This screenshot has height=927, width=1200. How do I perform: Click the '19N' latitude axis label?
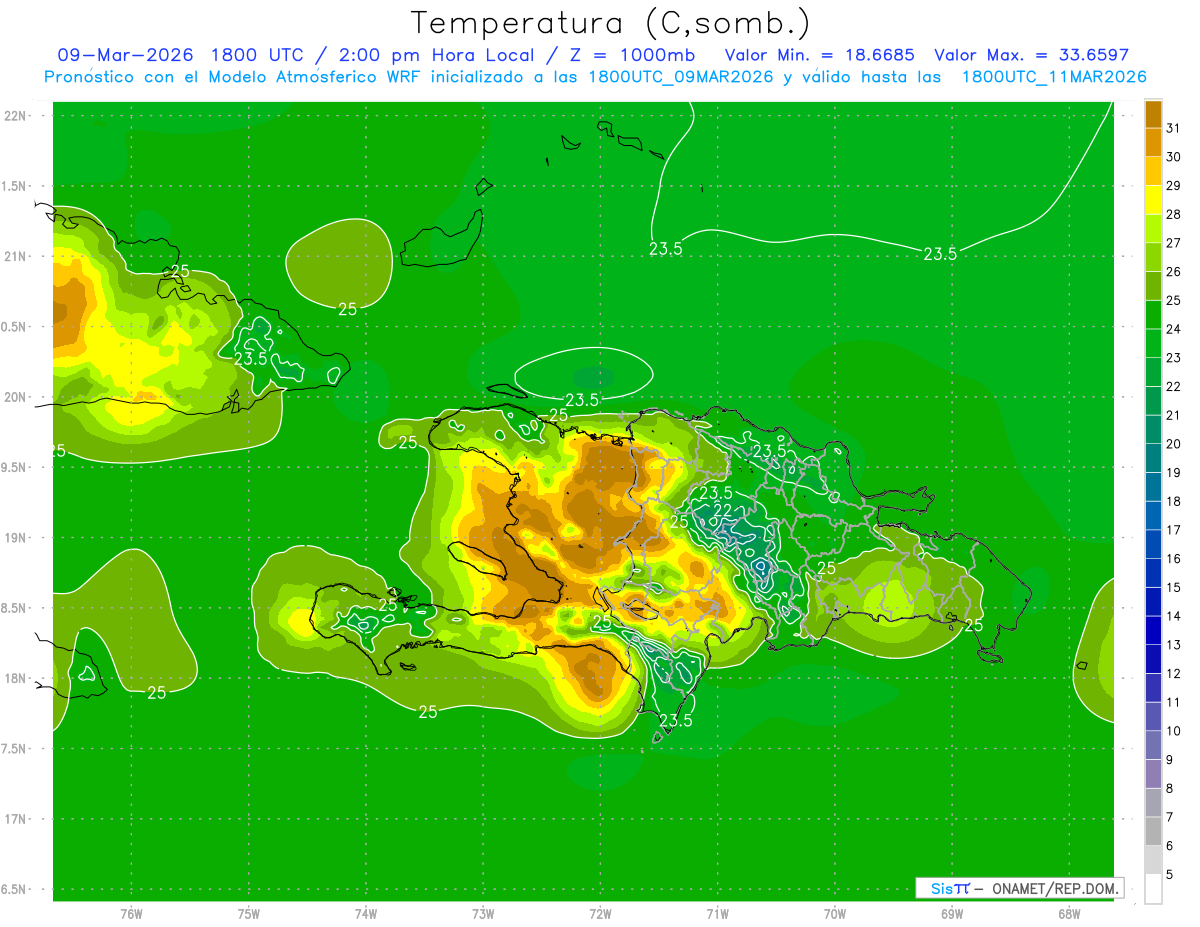tap(15, 537)
